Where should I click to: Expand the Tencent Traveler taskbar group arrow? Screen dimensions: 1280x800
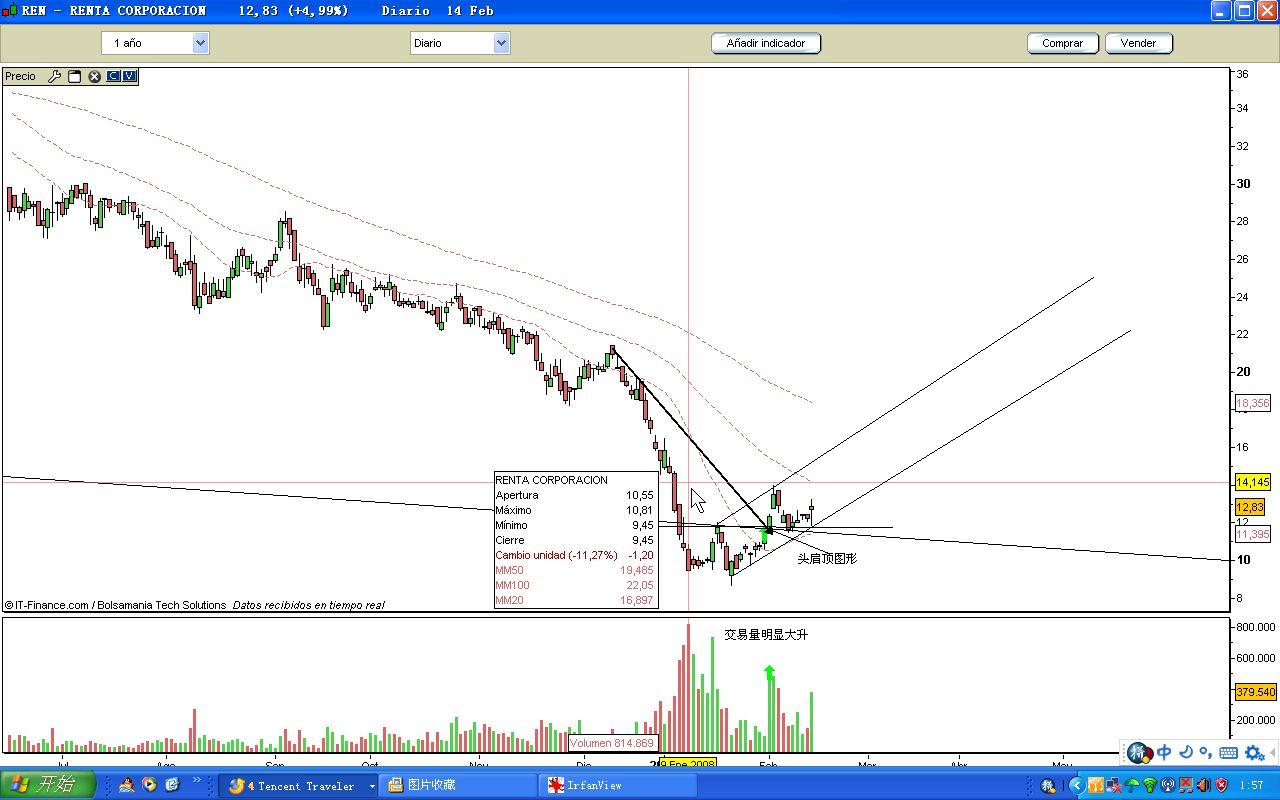(372, 786)
